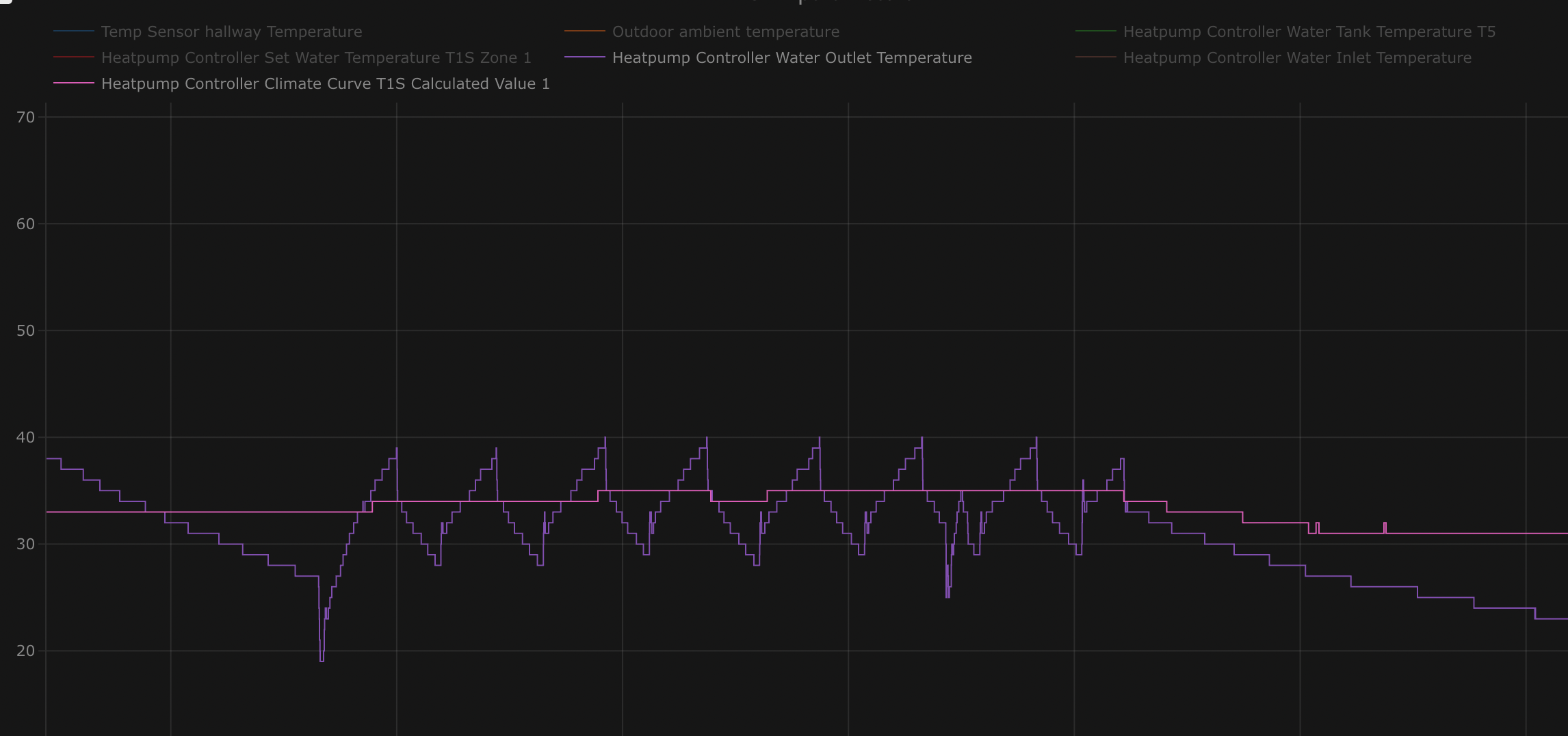Click the 60 tick label on the y-axis
1568x736 pixels.
pos(26,224)
